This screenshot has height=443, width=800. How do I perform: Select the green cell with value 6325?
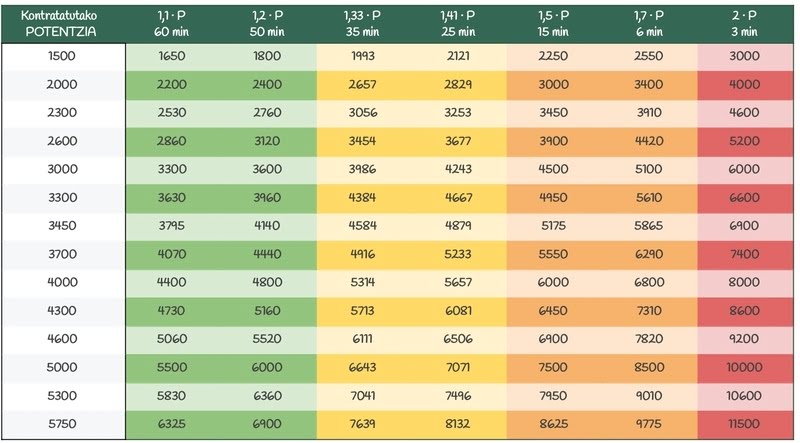(x=172, y=423)
